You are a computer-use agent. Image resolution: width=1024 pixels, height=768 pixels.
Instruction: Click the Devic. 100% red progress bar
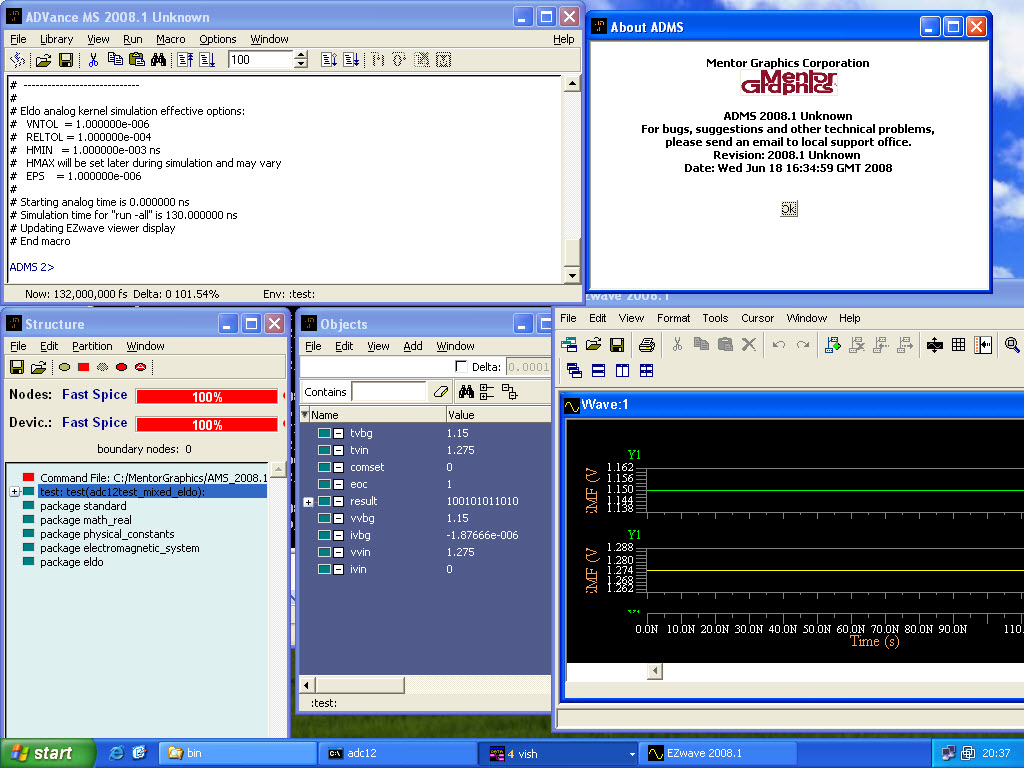coord(207,424)
